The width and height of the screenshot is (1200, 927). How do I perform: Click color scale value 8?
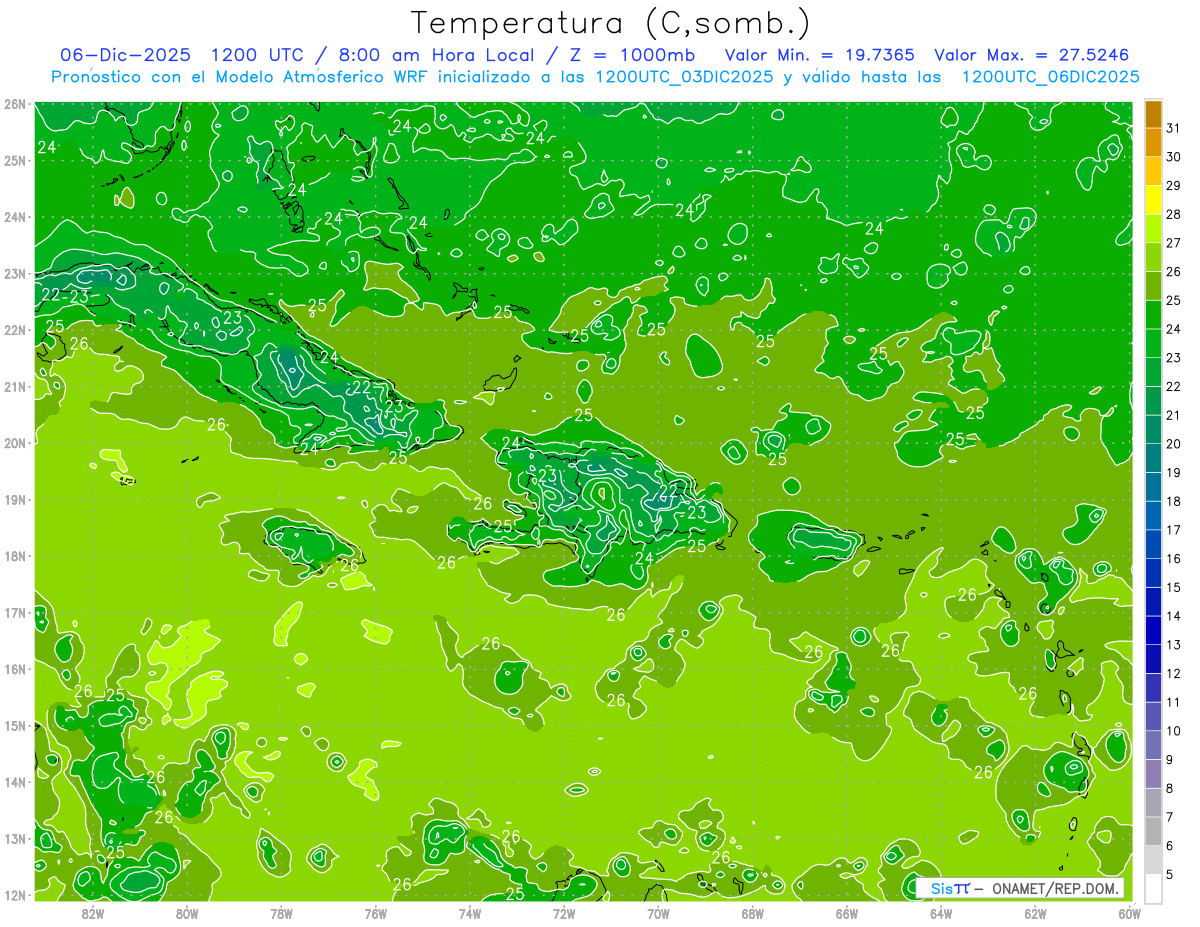coord(1171,788)
